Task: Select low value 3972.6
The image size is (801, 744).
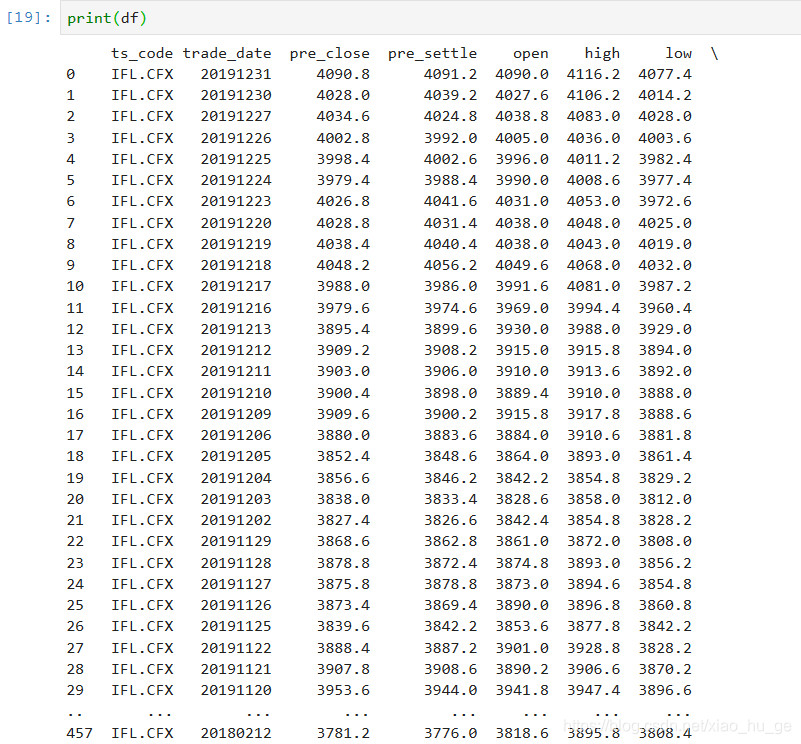Action: (x=665, y=201)
